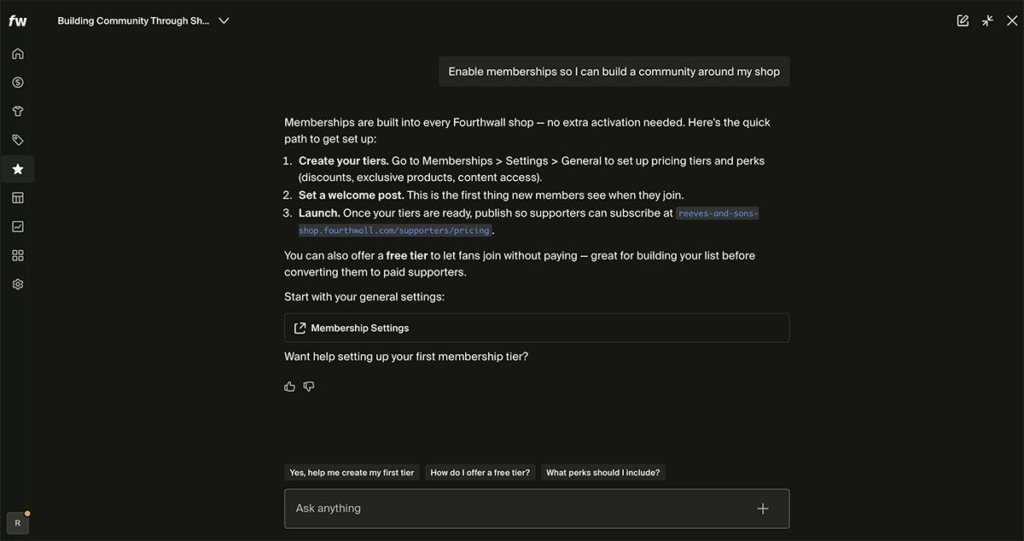
Task: Expand the conversation title dropdown chevron
Action: pyautogui.click(x=223, y=21)
